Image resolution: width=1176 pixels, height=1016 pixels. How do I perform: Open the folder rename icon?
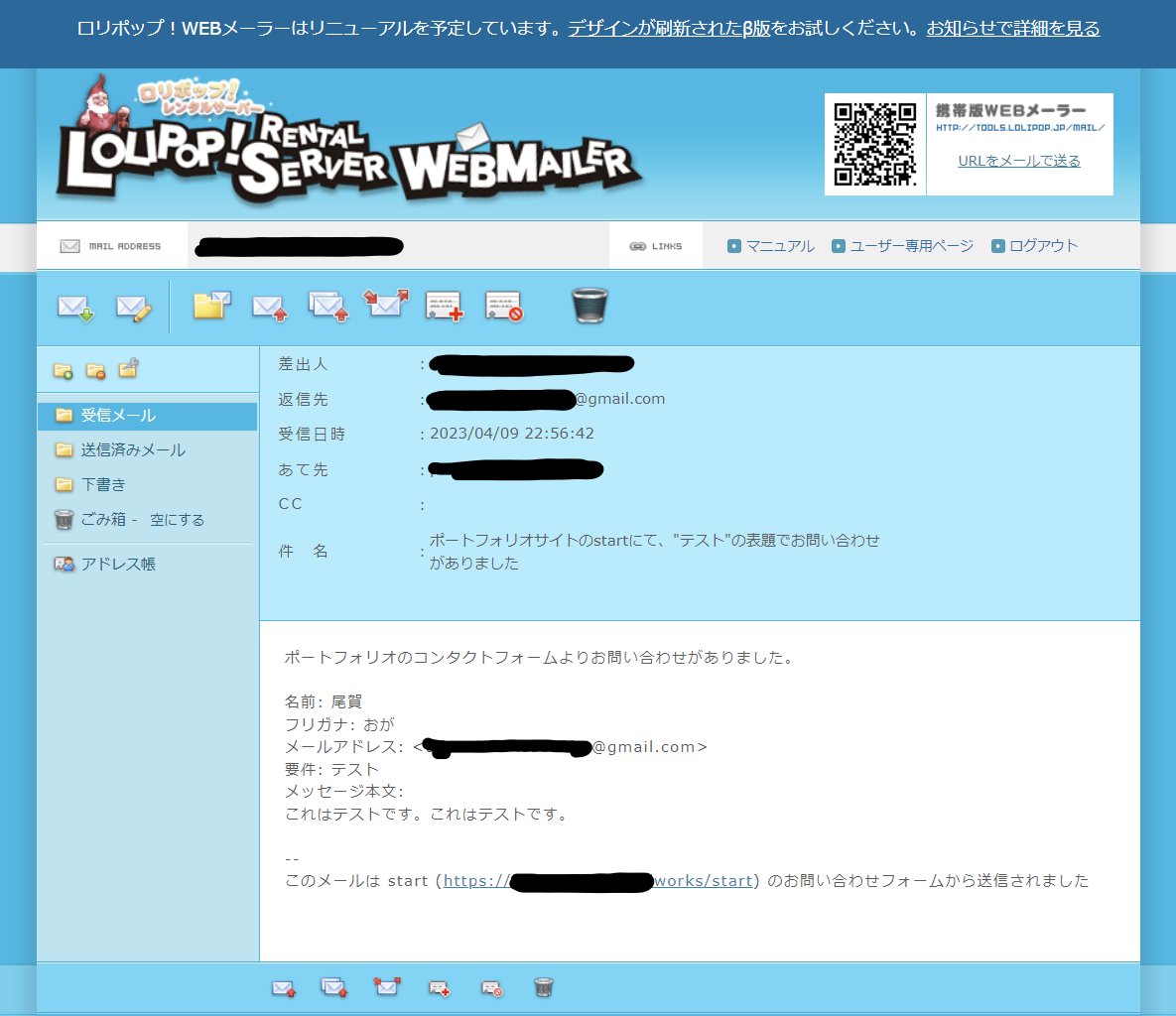(127, 369)
